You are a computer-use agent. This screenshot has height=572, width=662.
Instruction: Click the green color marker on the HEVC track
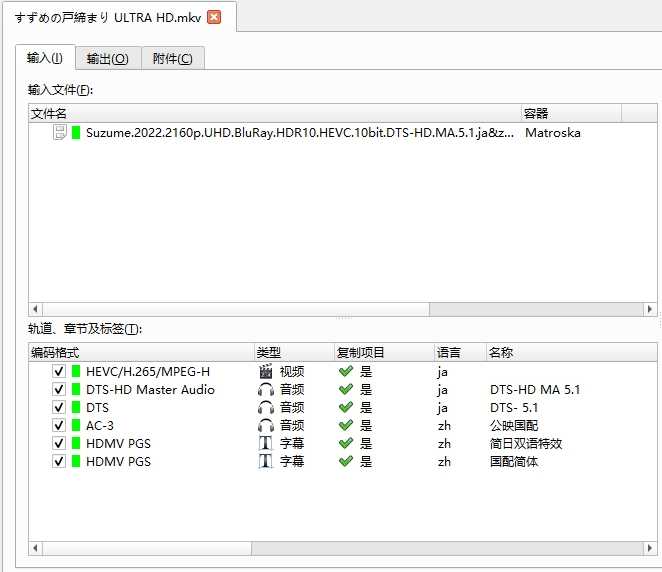[76, 371]
